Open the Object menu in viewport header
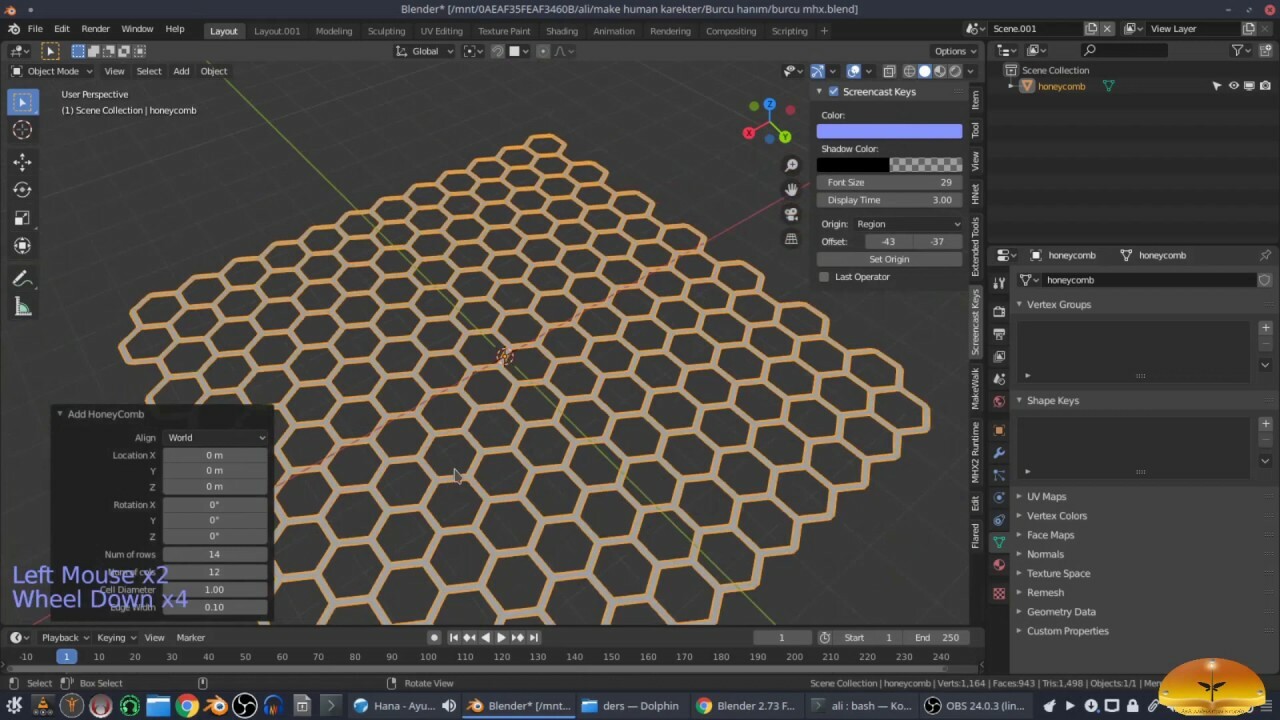 tap(213, 71)
